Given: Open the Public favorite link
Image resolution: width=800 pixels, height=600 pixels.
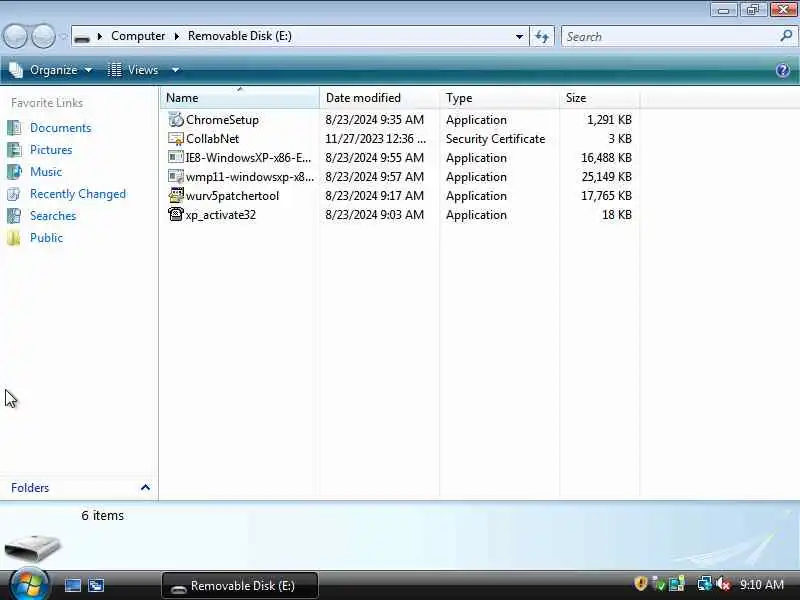Looking at the screenshot, I should point(46,238).
